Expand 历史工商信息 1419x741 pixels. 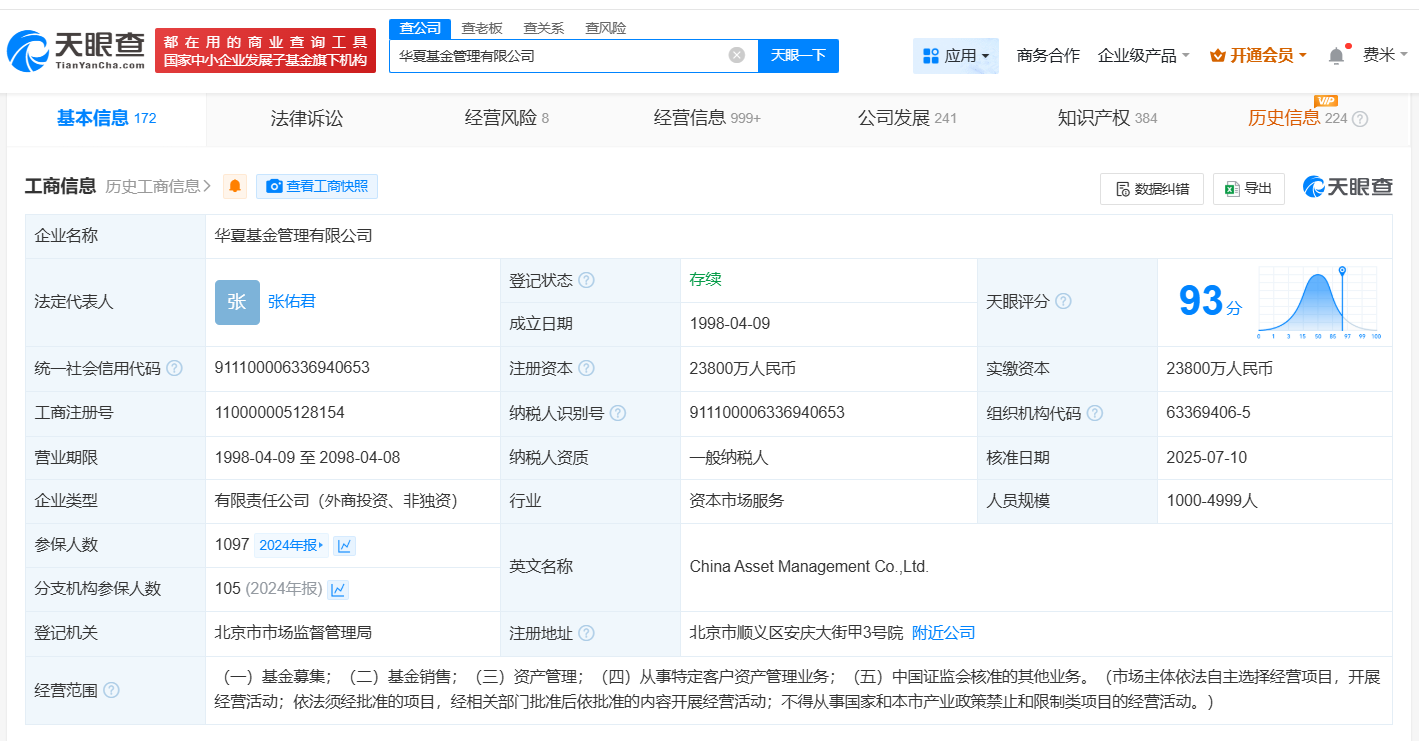coord(158,186)
